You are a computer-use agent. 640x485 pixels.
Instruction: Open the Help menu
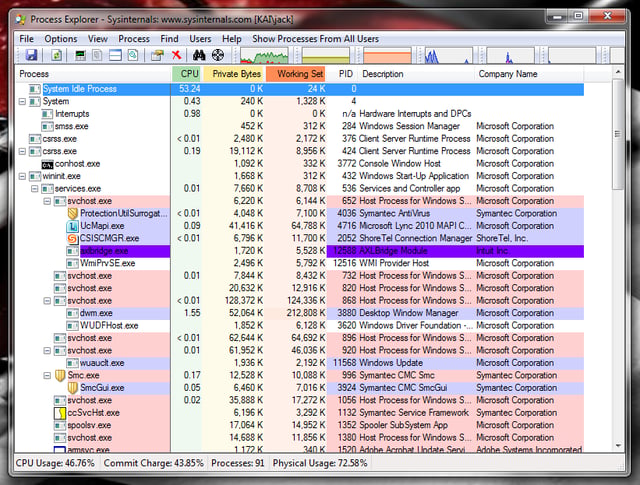pos(231,39)
